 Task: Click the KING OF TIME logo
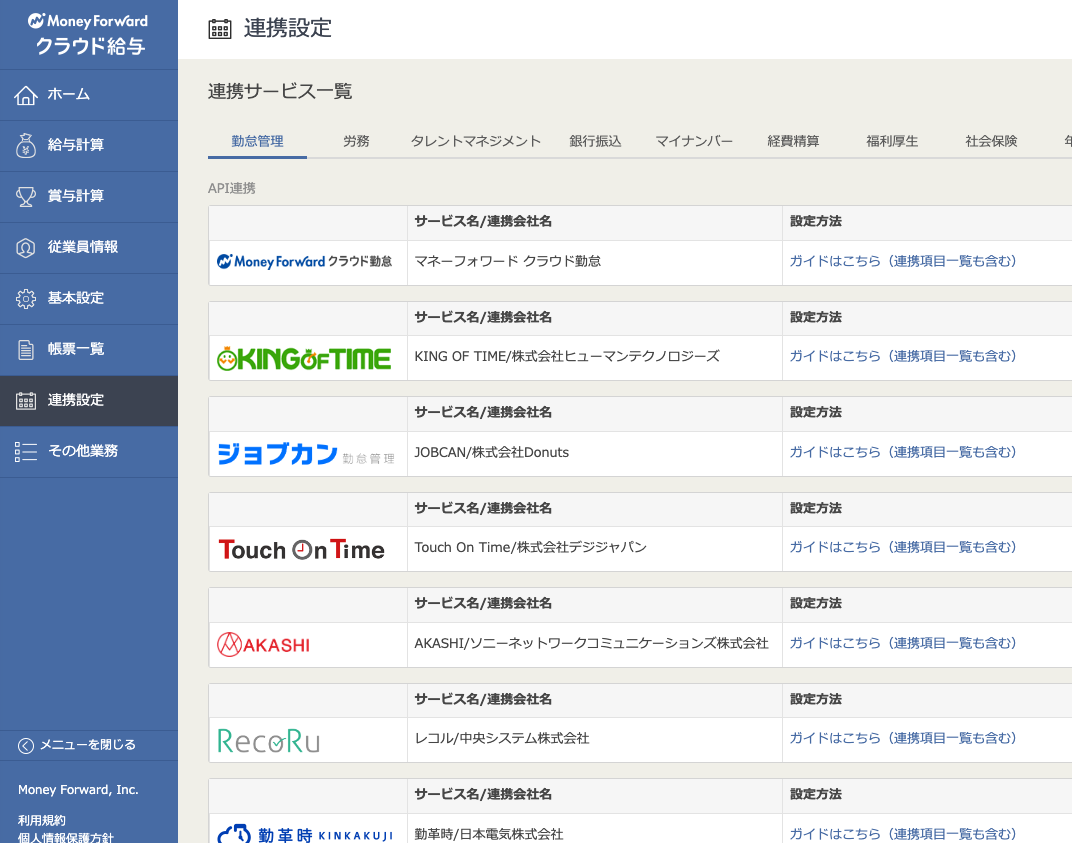coord(304,358)
